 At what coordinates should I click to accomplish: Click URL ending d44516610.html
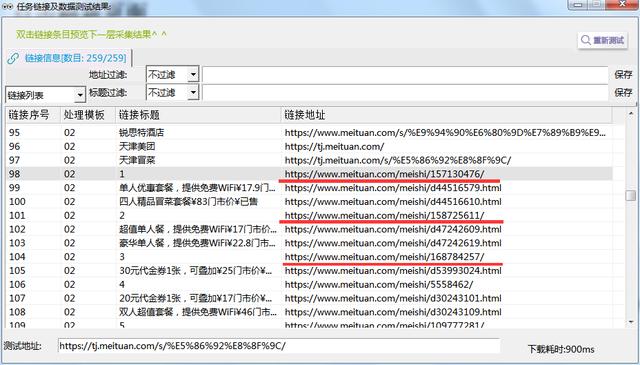click(x=393, y=202)
